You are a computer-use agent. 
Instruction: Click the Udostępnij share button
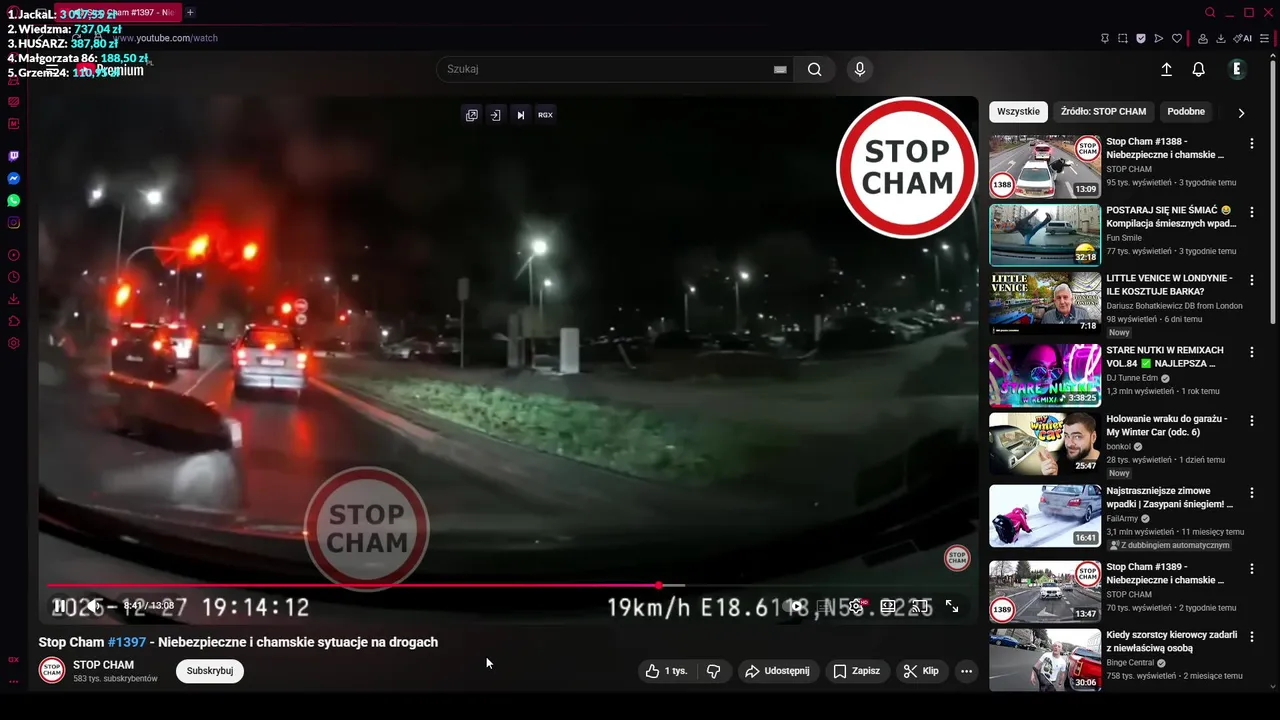pyautogui.click(x=777, y=671)
